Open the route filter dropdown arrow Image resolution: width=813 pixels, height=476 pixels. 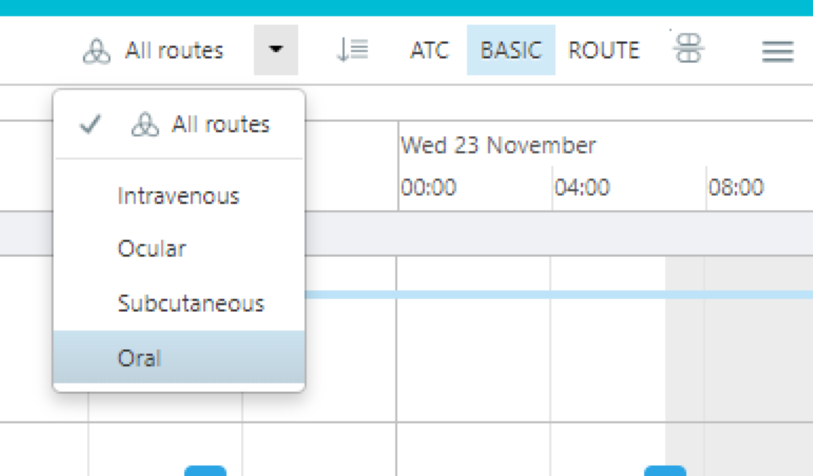point(276,50)
